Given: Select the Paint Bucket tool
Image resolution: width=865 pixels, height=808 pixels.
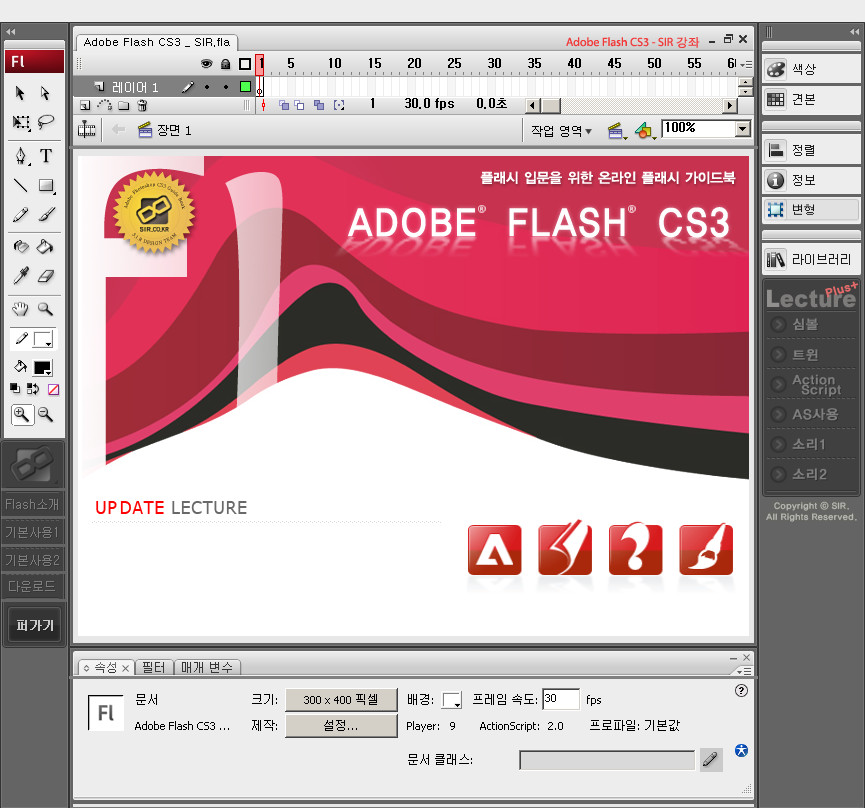Looking at the screenshot, I should point(45,247).
